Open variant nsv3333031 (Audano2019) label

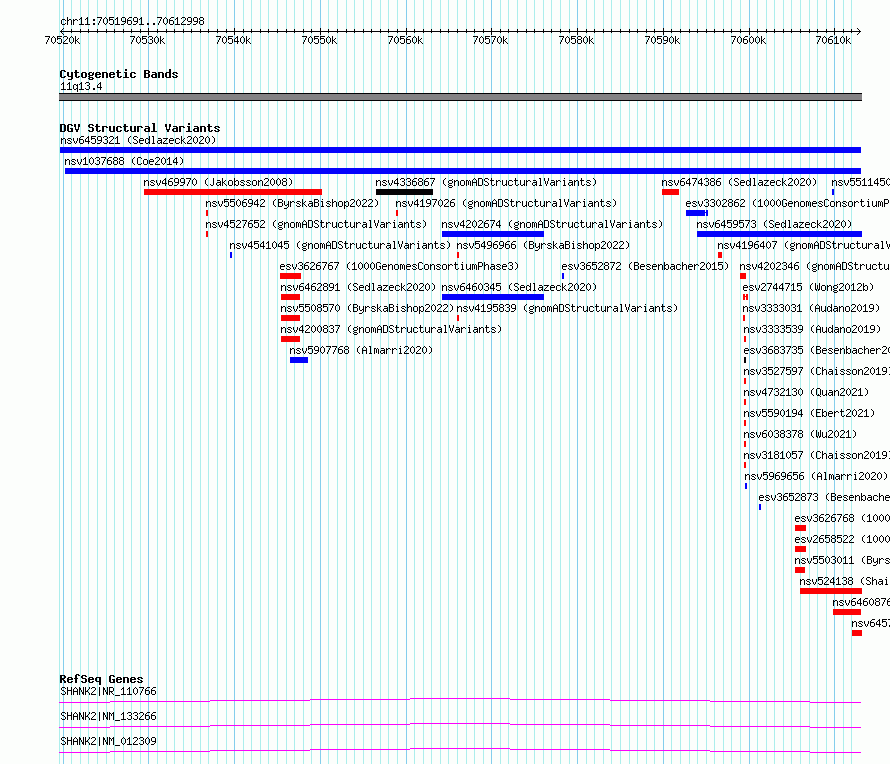click(811, 308)
